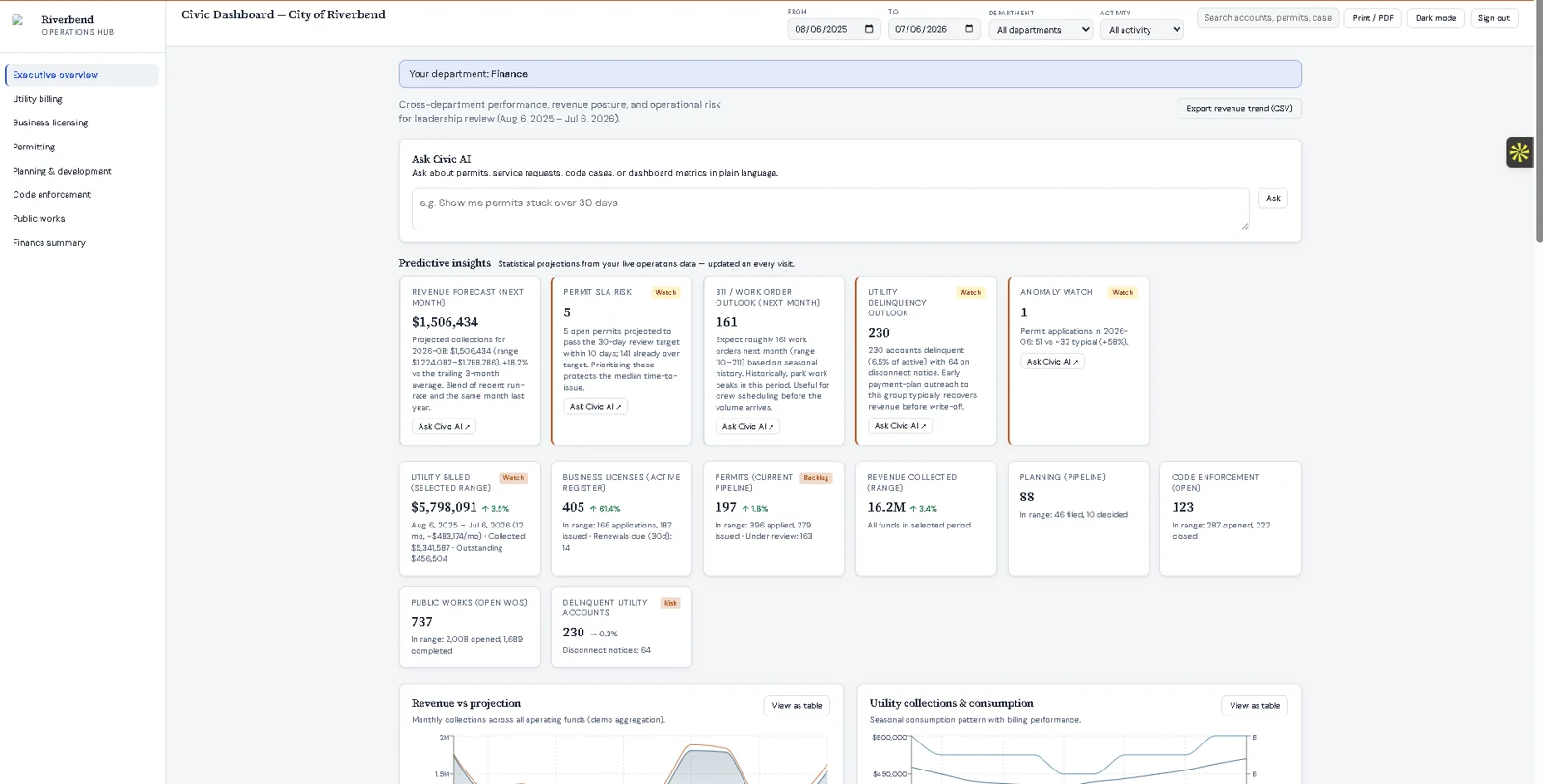This screenshot has height=784, width=1543.
Task: Open Utility billing in sidebar
Action: (82, 99)
